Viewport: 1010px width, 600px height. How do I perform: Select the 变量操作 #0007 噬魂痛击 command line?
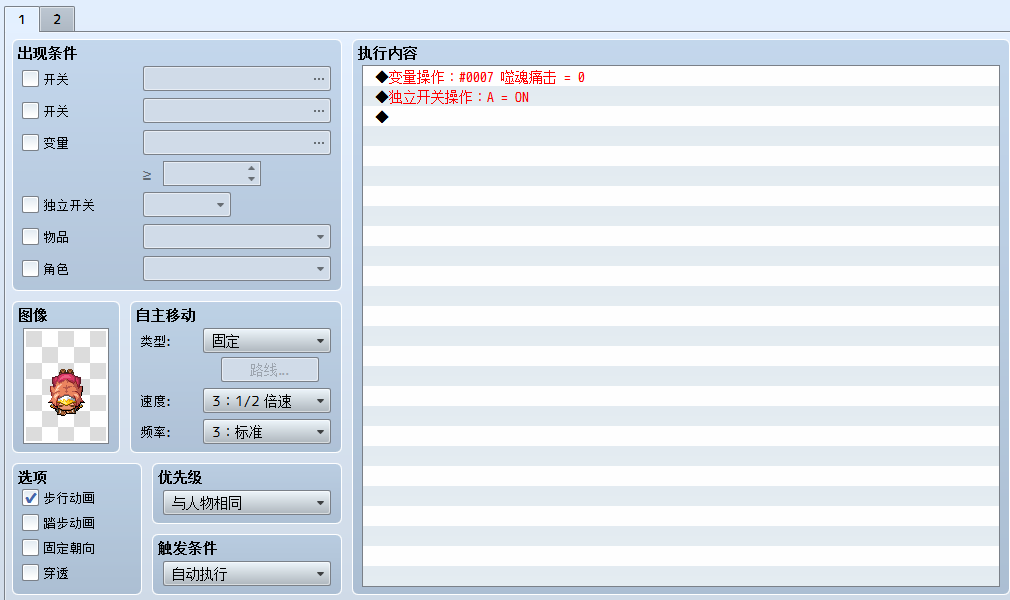pos(681,77)
